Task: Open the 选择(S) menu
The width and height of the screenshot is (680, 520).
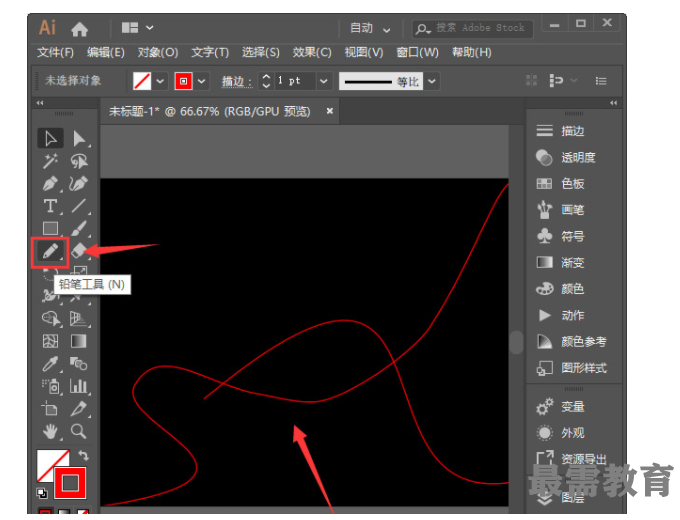Action: [260, 52]
